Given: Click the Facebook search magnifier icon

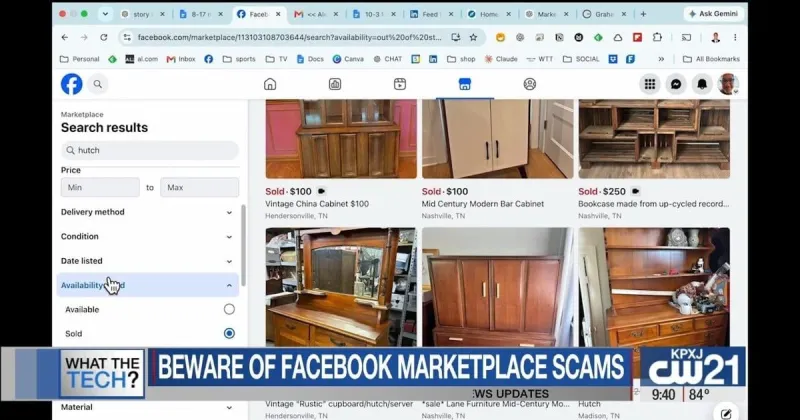Looking at the screenshot, I should tap(97, 84).
